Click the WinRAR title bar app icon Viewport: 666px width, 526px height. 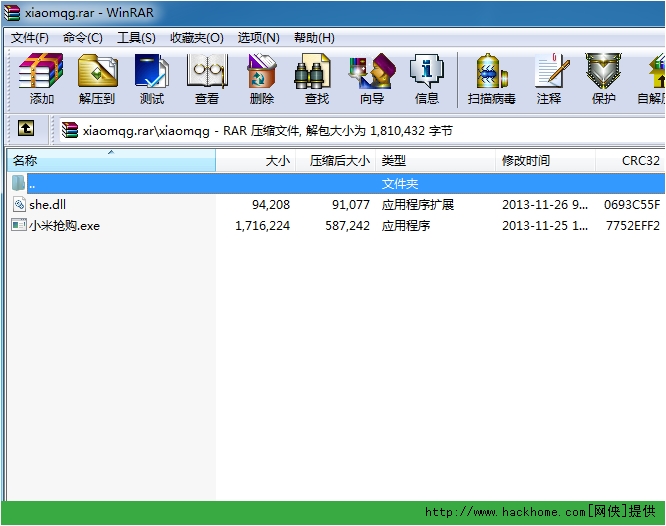11,13
